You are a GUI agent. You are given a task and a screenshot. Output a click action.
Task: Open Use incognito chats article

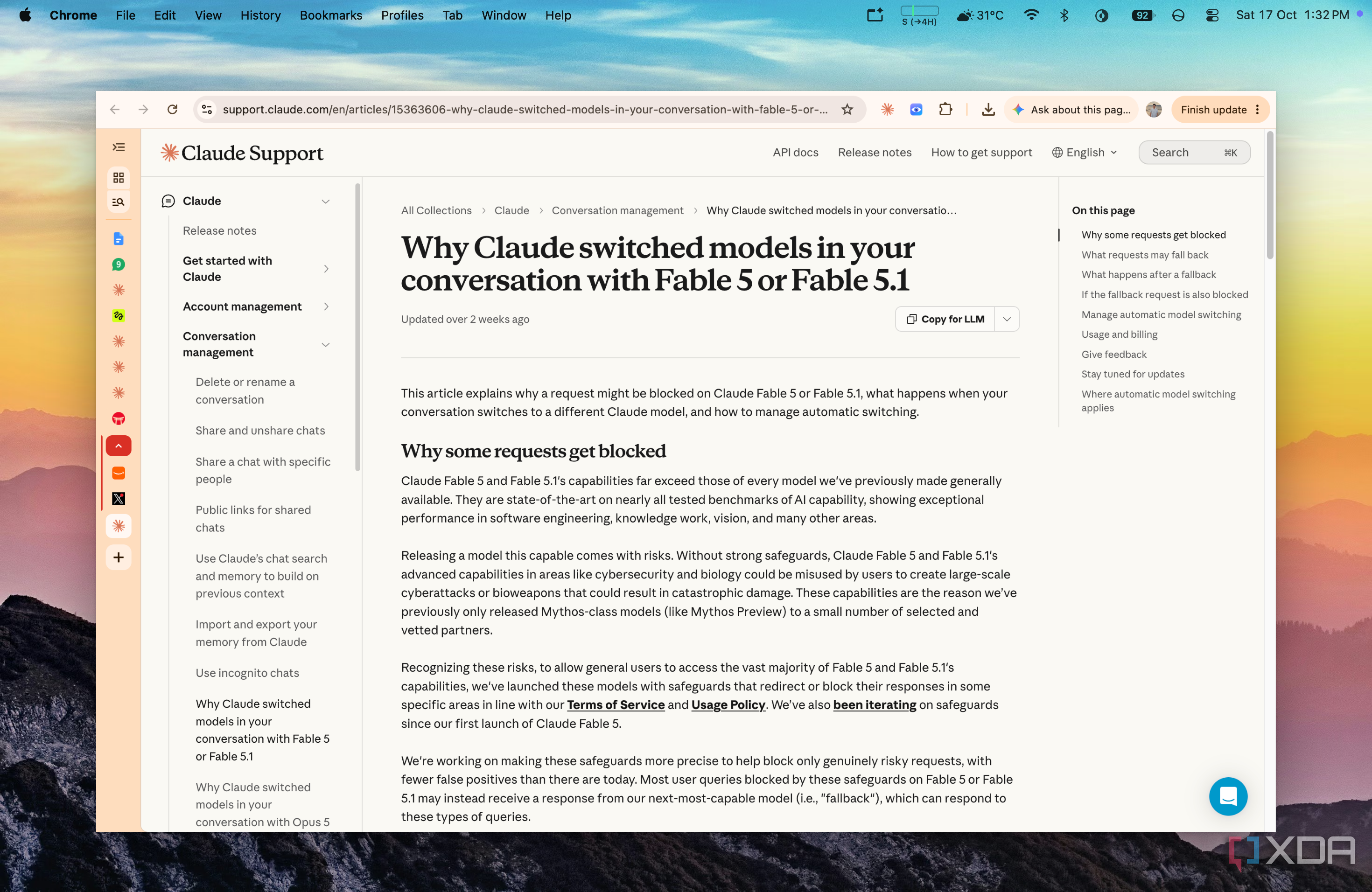point(247,672)
